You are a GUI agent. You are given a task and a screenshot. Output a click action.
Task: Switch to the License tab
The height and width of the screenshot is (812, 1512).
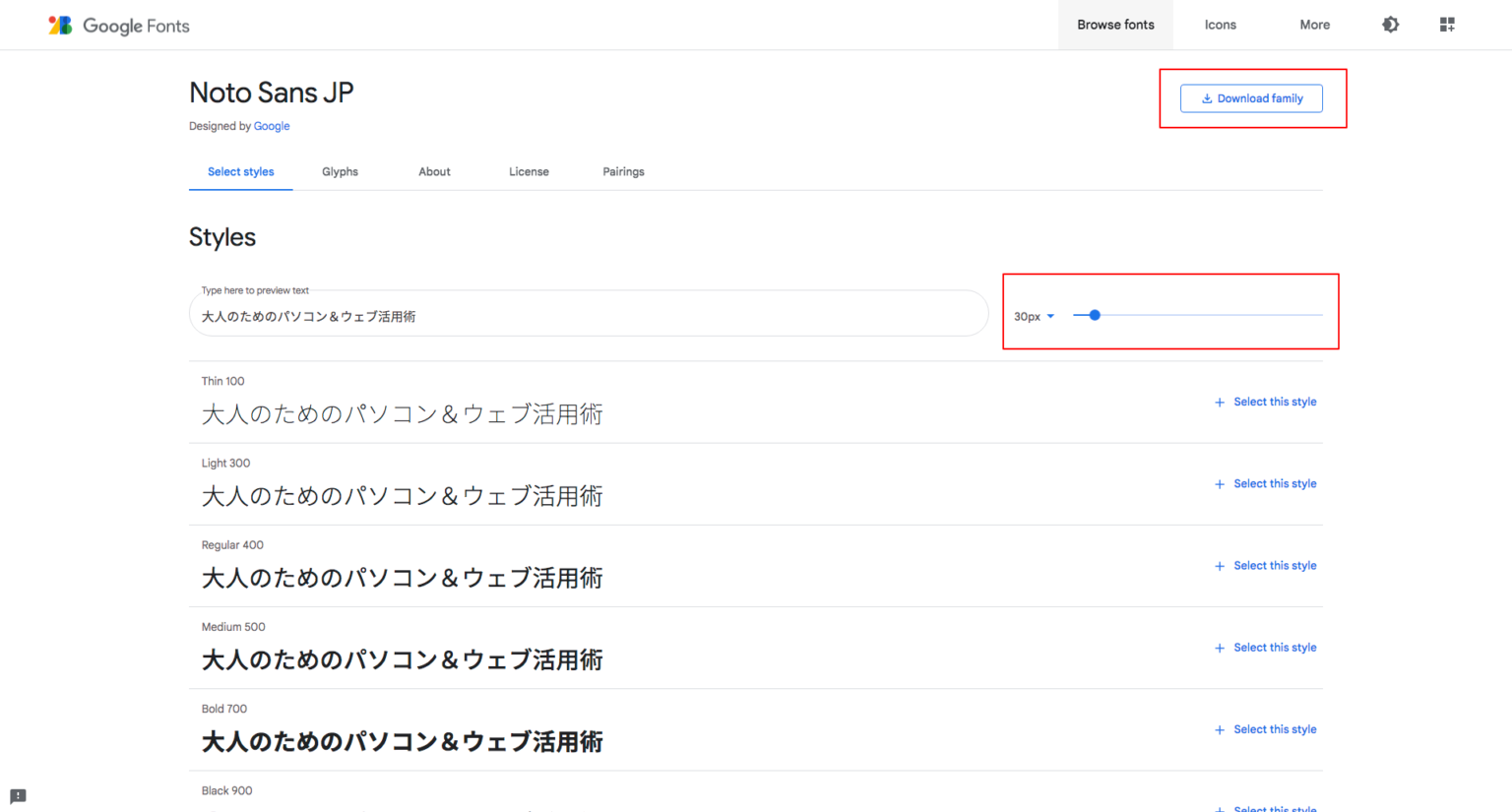click(529, 171)
